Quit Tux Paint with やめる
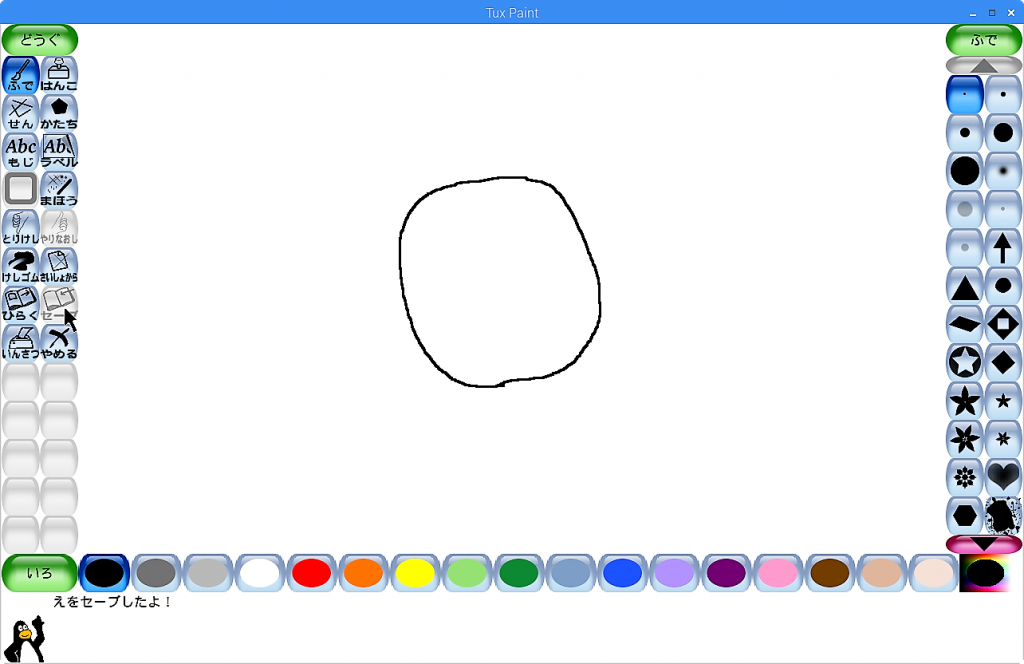Image resolution: width=1024 pixels, height=664 pixels. 59,343
